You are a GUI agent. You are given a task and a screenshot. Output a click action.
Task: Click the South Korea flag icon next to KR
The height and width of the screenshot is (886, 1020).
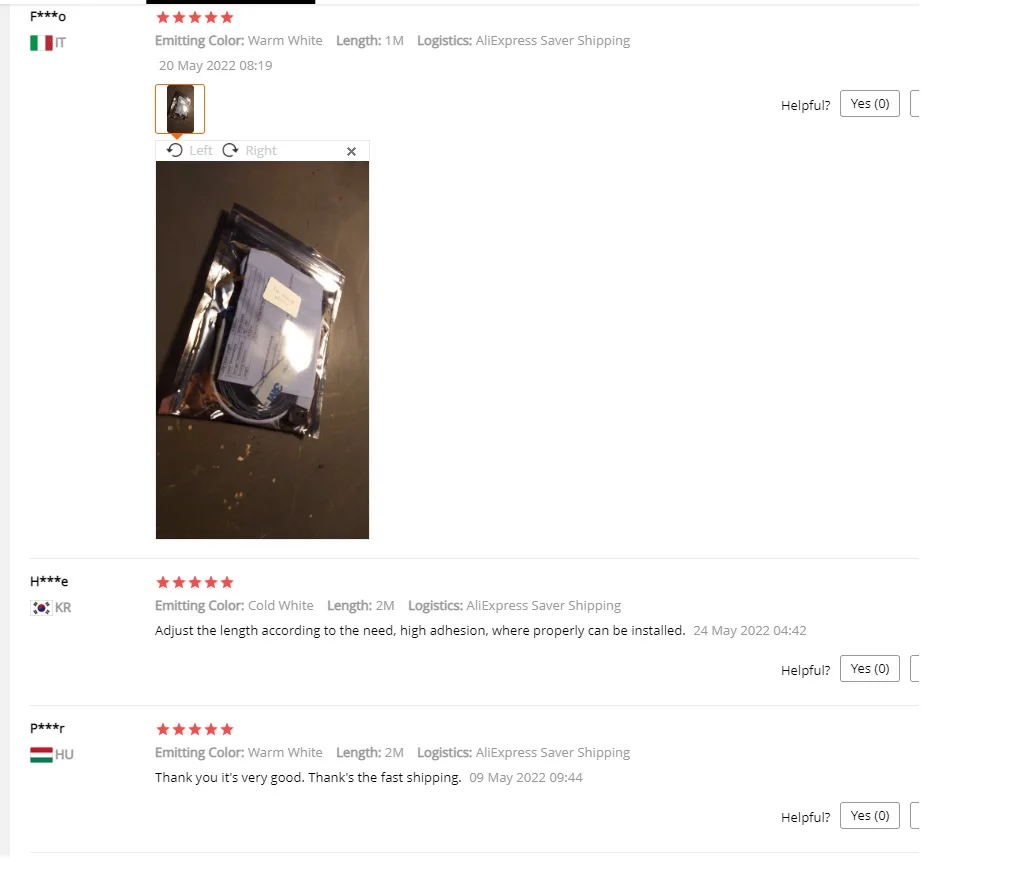[x=41, y=608]
